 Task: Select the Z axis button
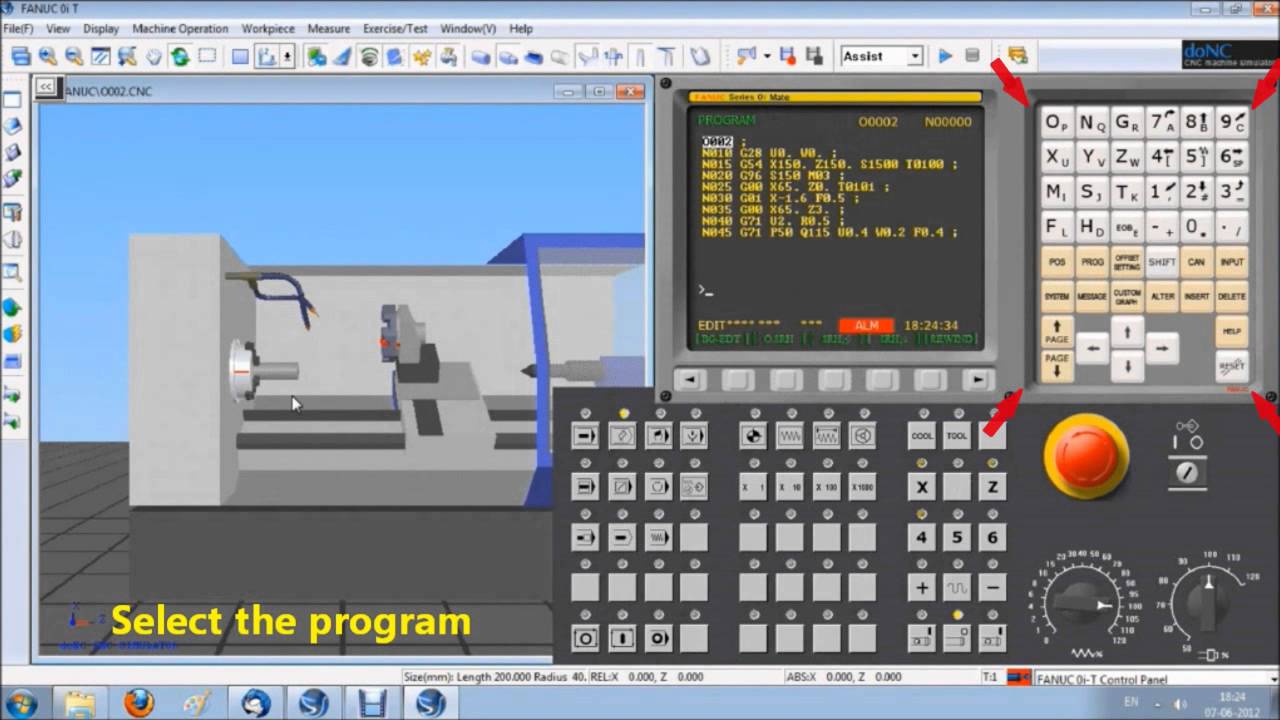click(x=992, y=487)
